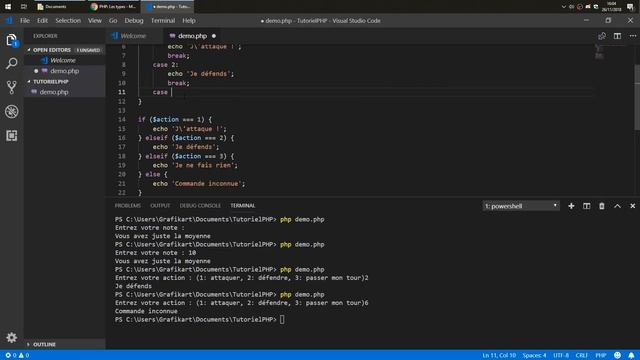Collapse the Open Editors section
This screenshot has width=640, height=360.
tap(64, 50)
